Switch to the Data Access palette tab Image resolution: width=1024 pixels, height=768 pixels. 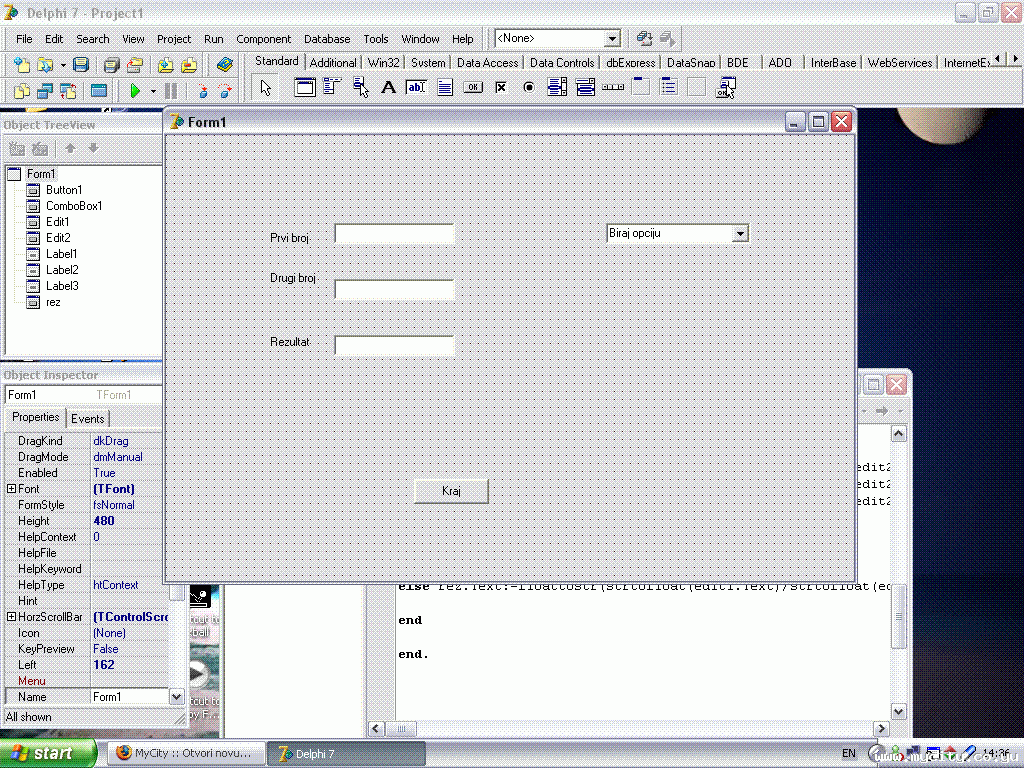(487, 63)
